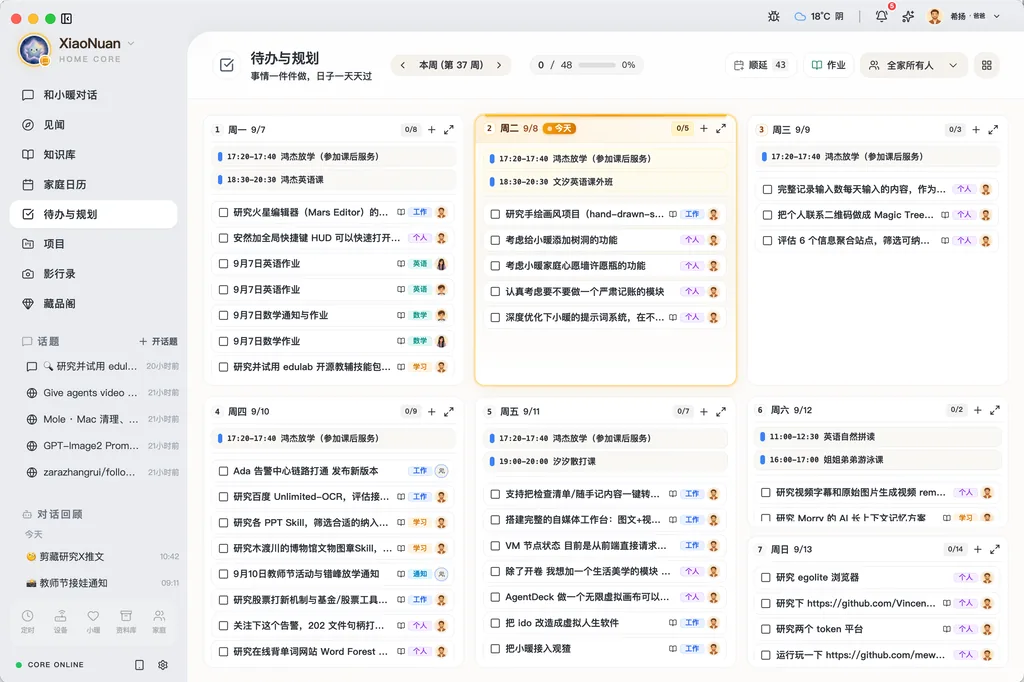This screenshot has height=682, width=1024.
Task: Click the 顺延 43 postponed button
Action: (760, 65)
